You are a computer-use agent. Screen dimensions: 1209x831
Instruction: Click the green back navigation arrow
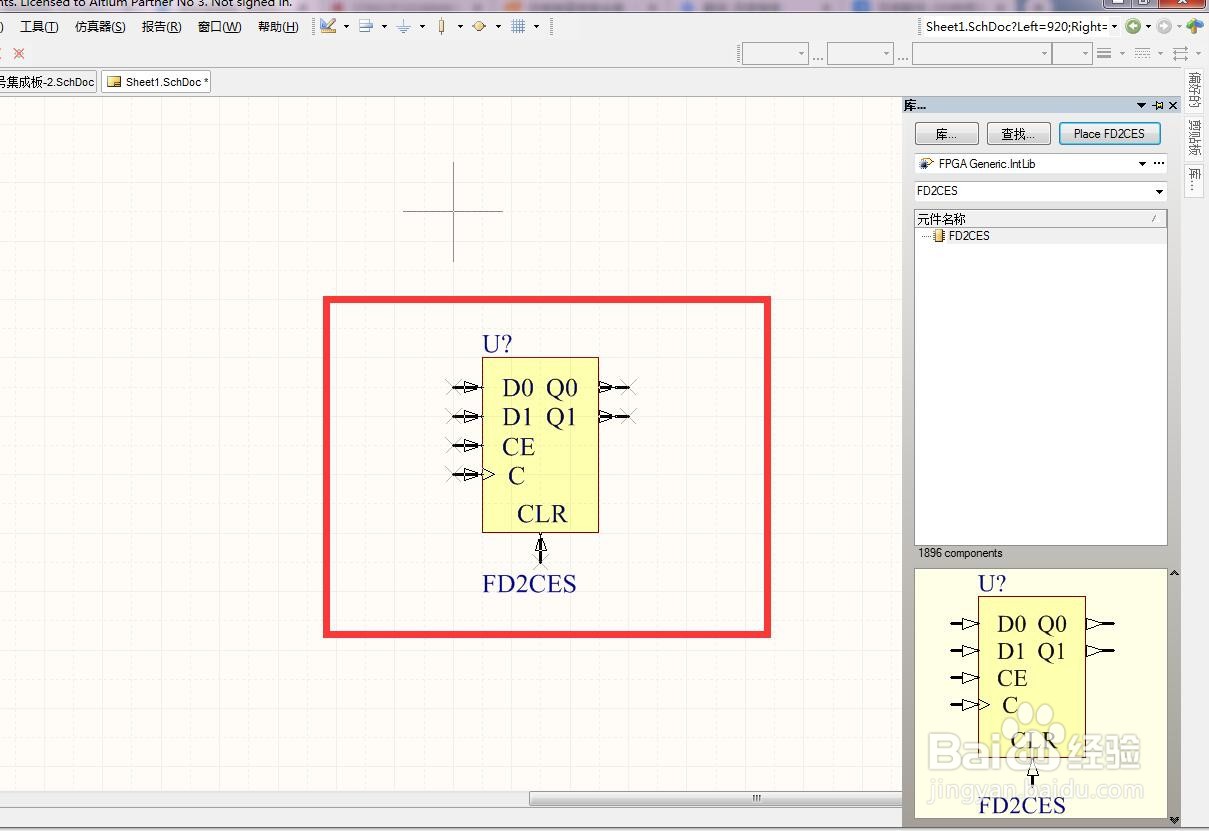tap(1133, 26)
